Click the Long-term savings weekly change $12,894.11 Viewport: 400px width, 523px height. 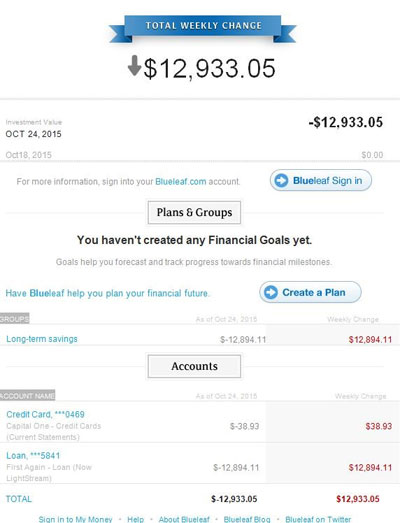pos(370,340)
